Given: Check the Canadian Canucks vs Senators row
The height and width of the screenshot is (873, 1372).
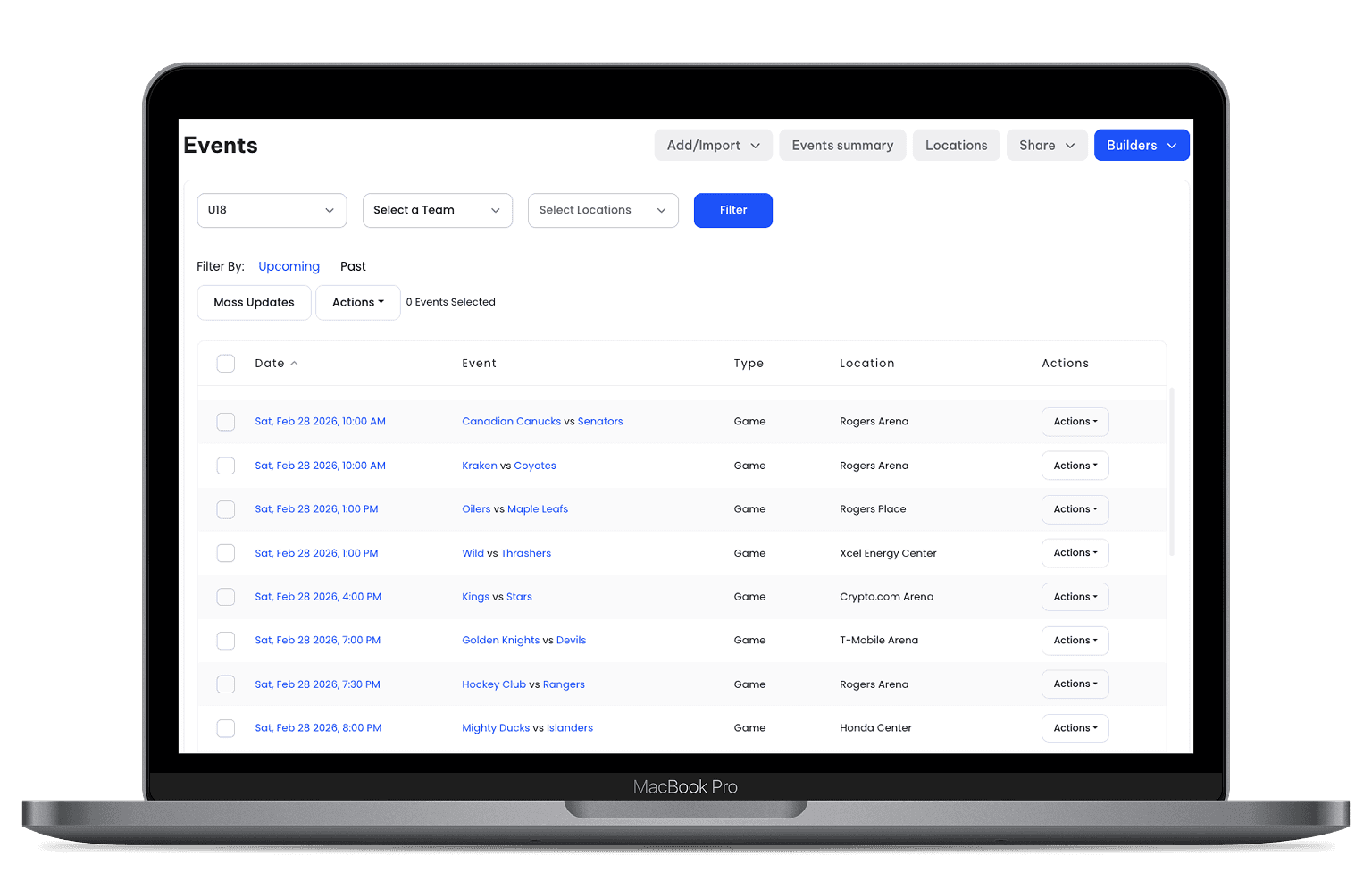Looking at the screenshot, I should click(x=226, y=422).
